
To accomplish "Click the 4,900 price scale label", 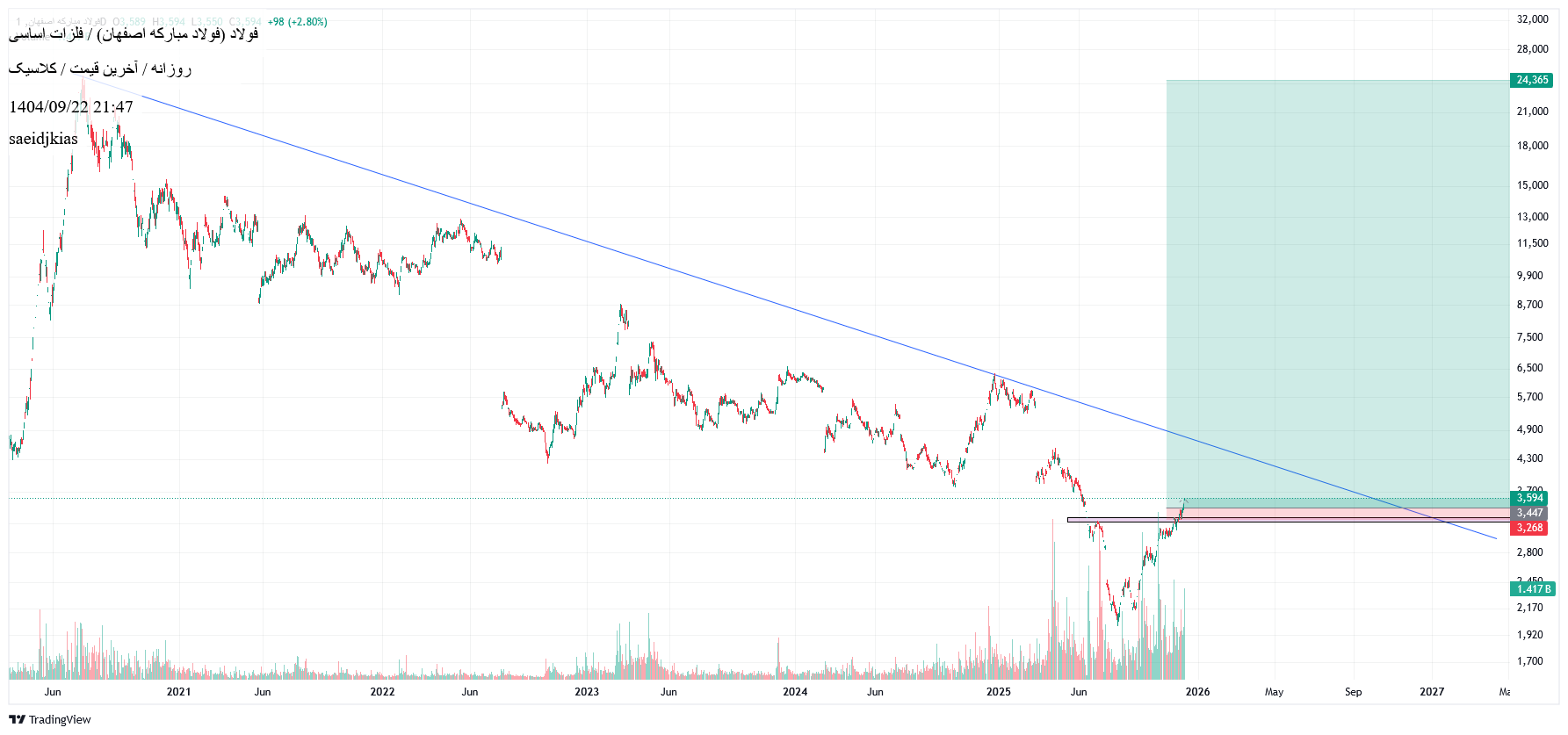I will pyautogui.click(x=1529, y=429).
